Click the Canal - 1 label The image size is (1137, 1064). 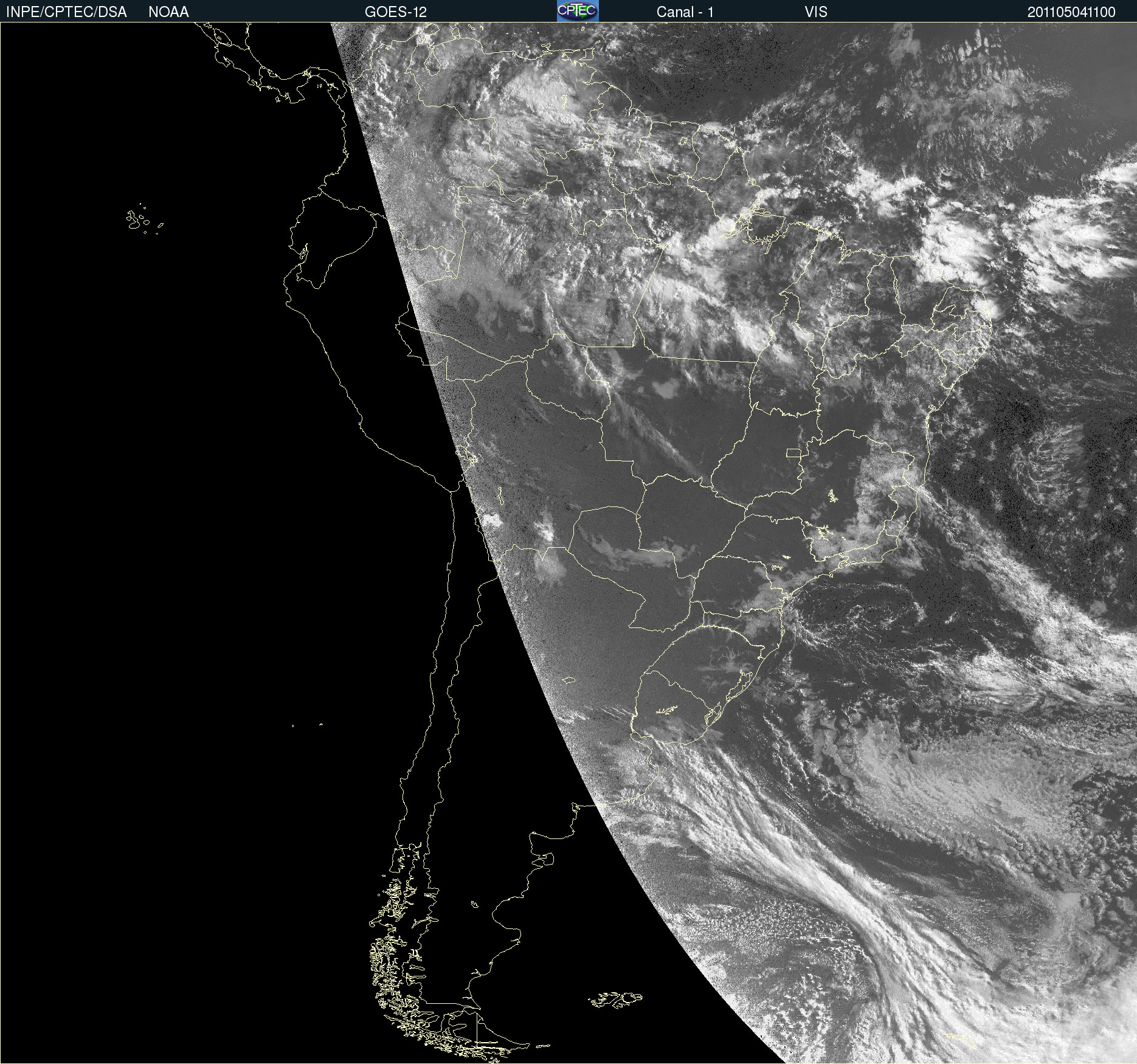click(685, 12)
